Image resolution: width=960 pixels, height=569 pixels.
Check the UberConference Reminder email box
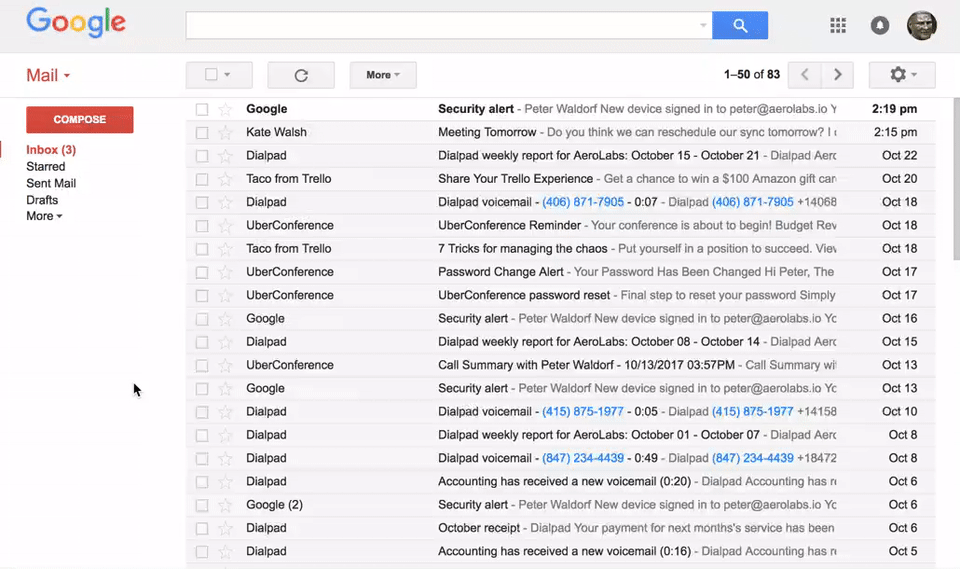click(201, 225)
